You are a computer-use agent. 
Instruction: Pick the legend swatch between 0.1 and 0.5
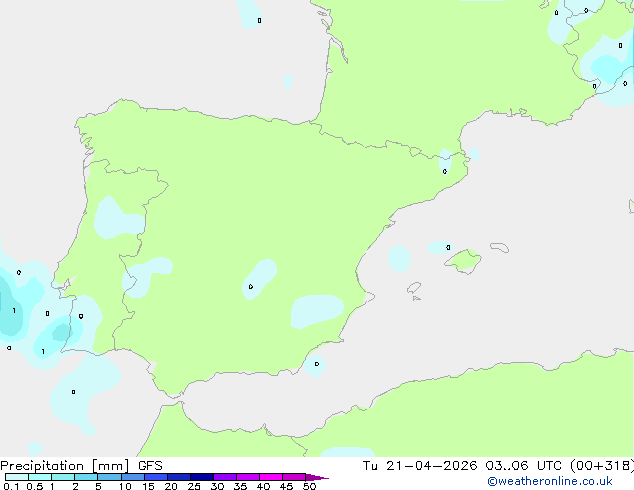click(x=17, y=477)
